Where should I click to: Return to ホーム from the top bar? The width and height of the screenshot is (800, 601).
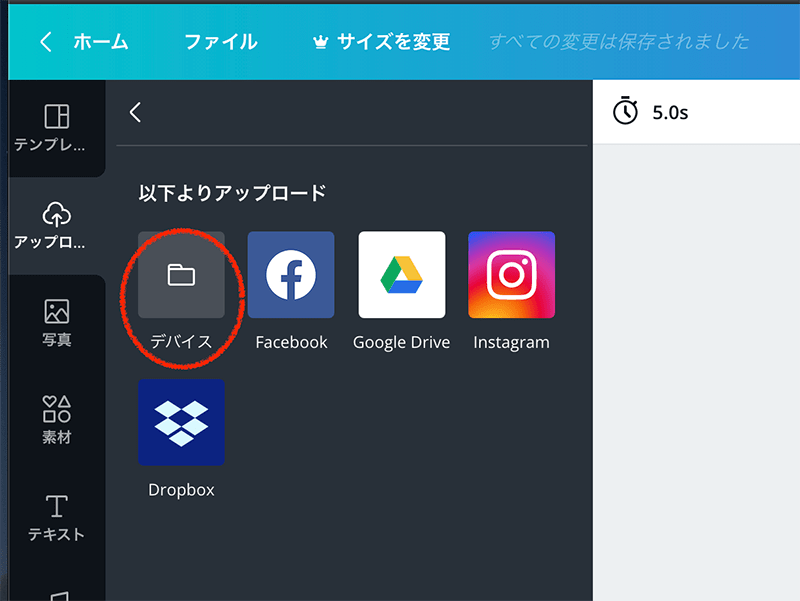tap(85, 42)
